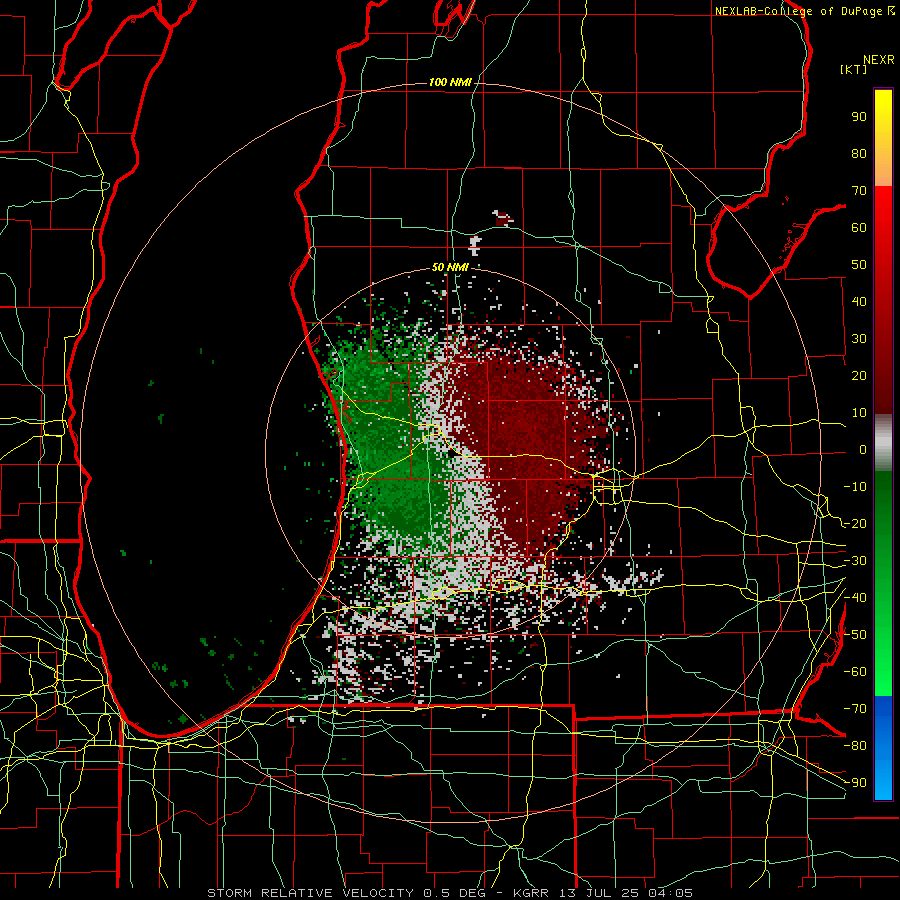Click the 0.5 DEG elevation text in caption

454,893
